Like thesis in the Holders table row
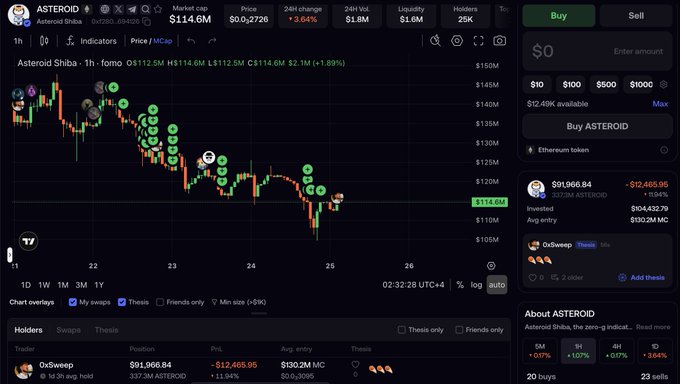Viewport: 680px width, 384px height. [x=355, y=365]
